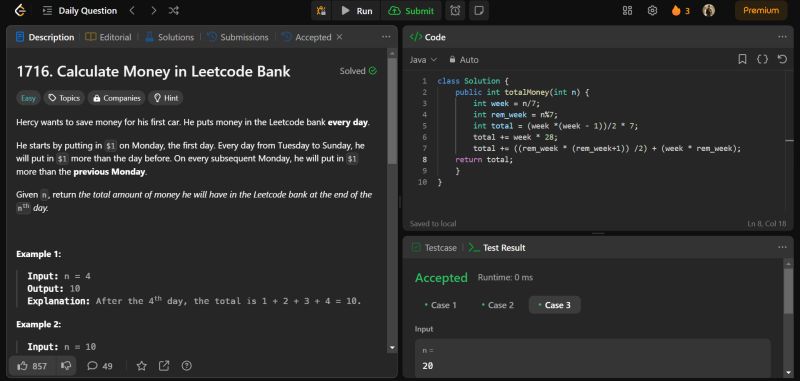Select Case 3 result

click(x=554, y=305)
